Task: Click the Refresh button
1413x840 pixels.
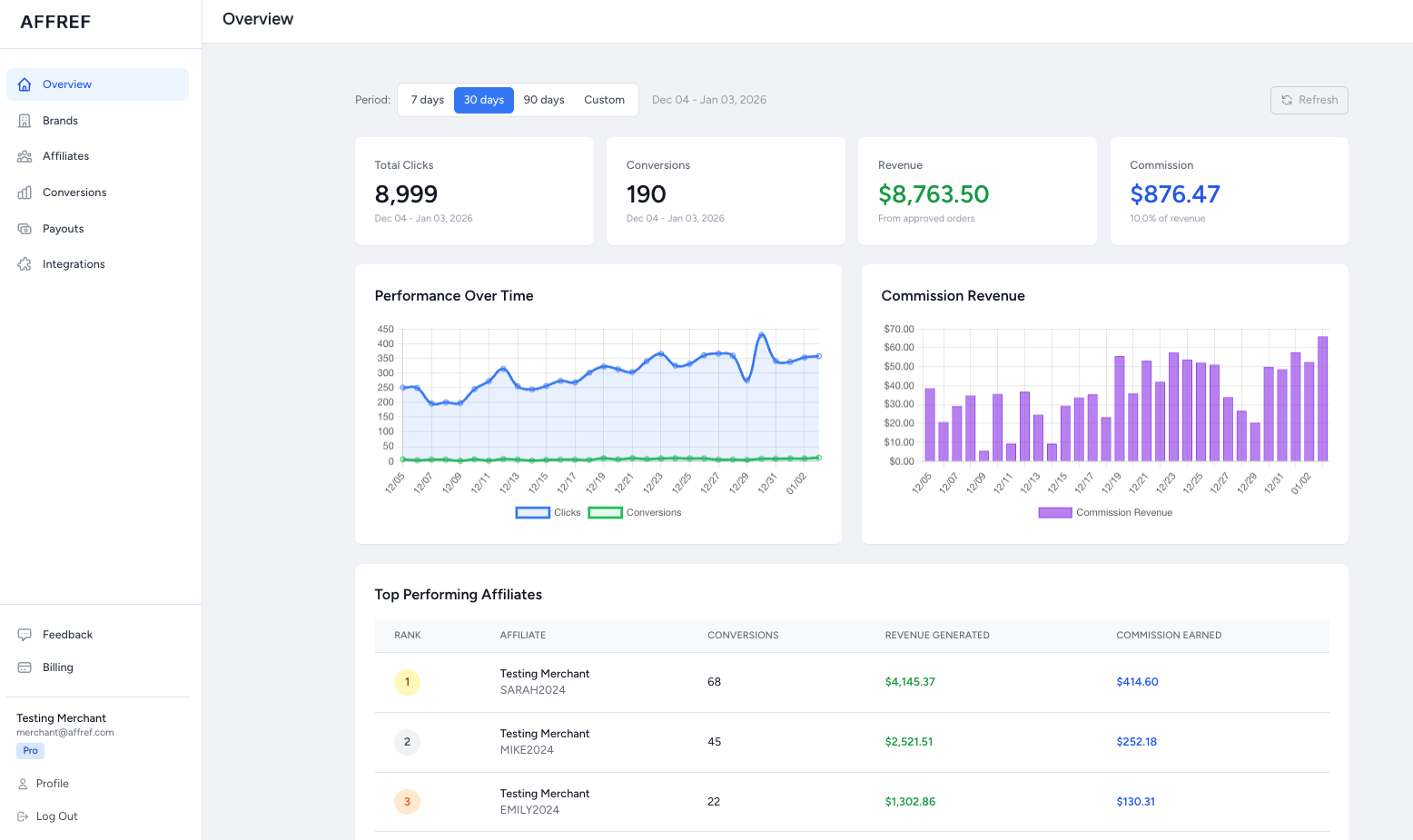Action: (1309, 100)
